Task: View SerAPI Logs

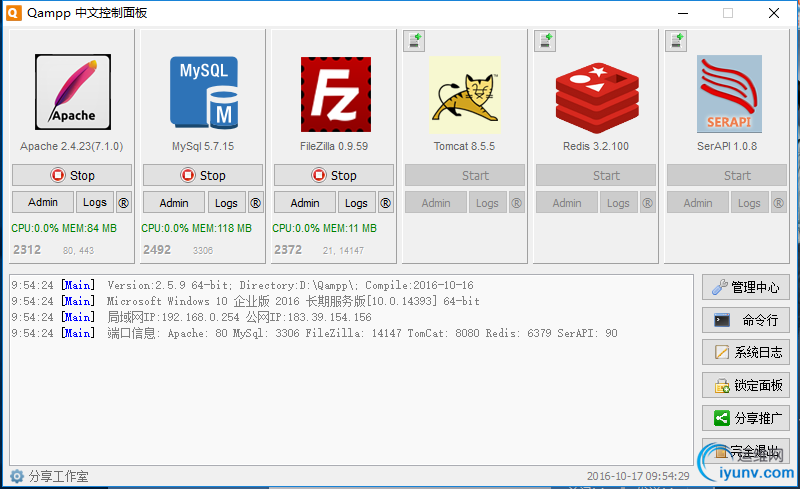Action: [749, 203]
